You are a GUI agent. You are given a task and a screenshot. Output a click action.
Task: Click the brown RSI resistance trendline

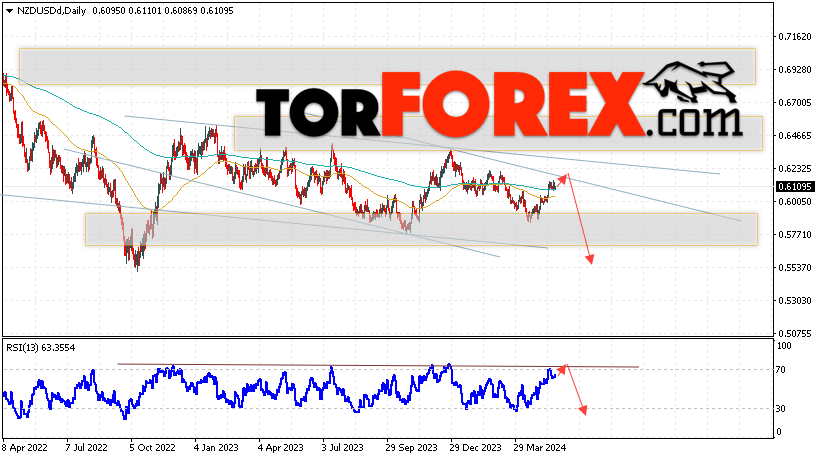click(378, 366)
